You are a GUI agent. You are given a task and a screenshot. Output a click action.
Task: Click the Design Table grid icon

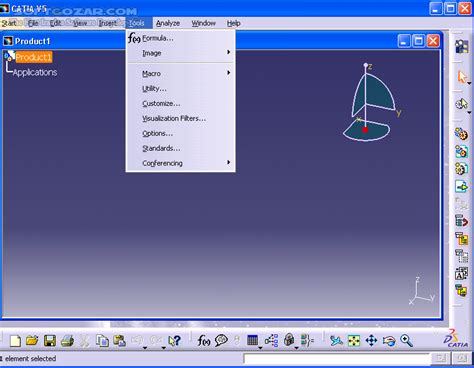[252, 340]
